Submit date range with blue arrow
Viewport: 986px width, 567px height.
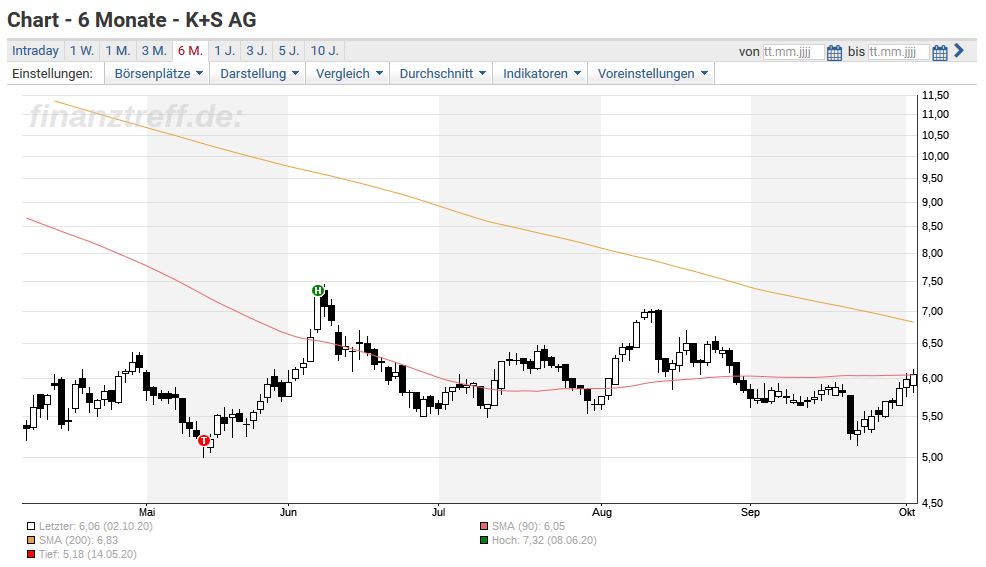point(959,50)
